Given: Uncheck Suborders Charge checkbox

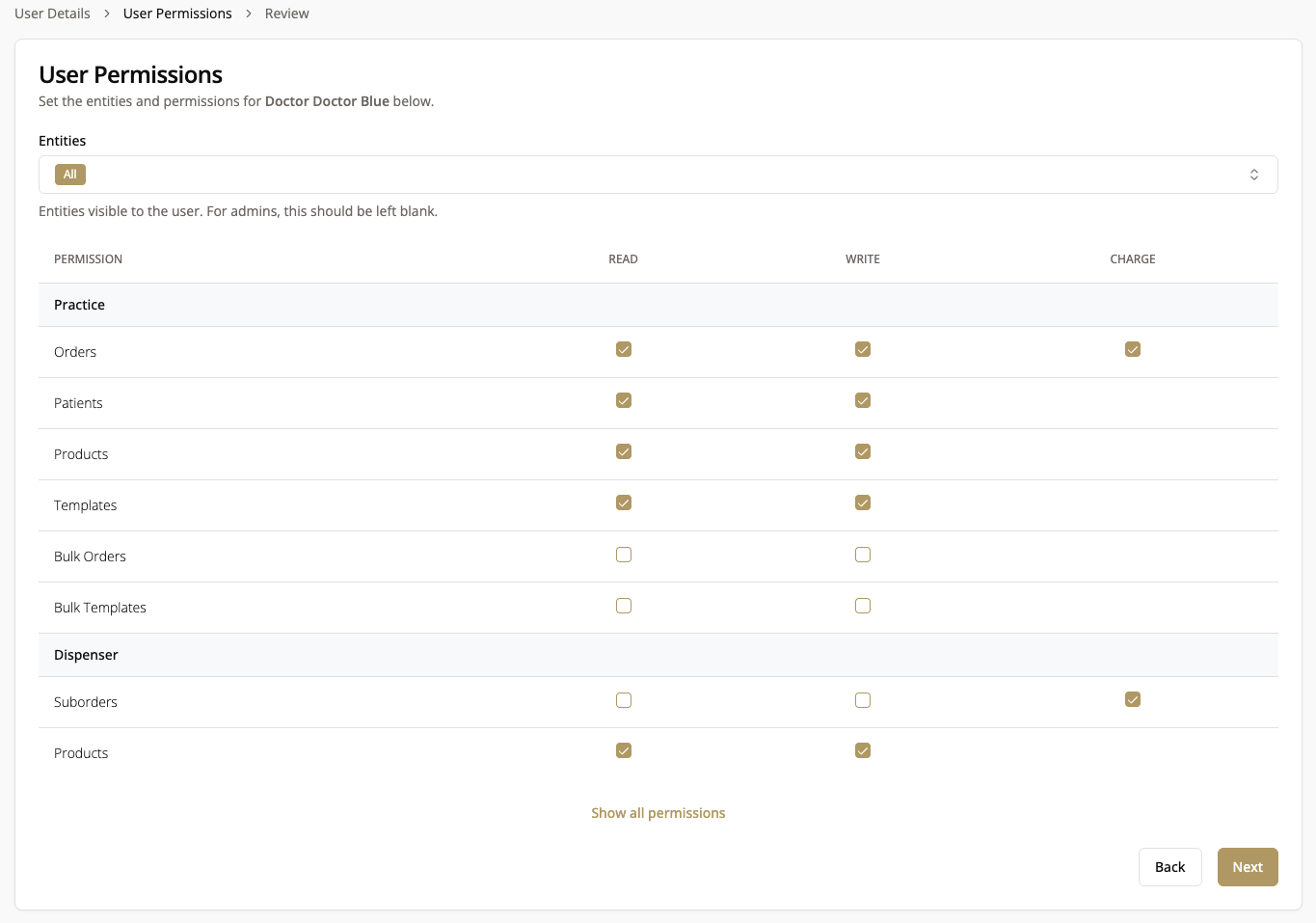Looking at the screenshot, I should click(1133, 699).
